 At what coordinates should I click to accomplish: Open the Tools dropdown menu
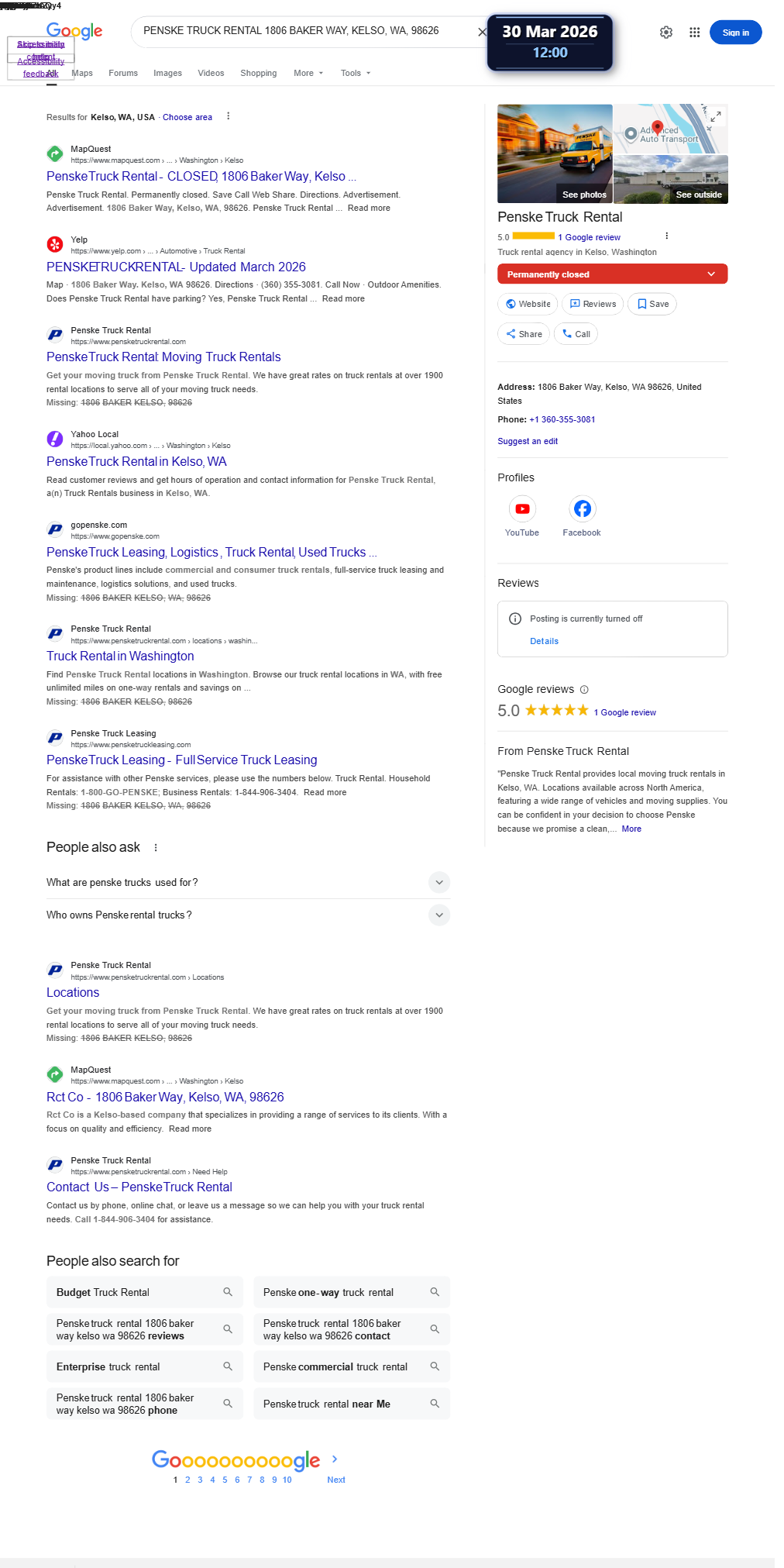[x=355, y=73]
